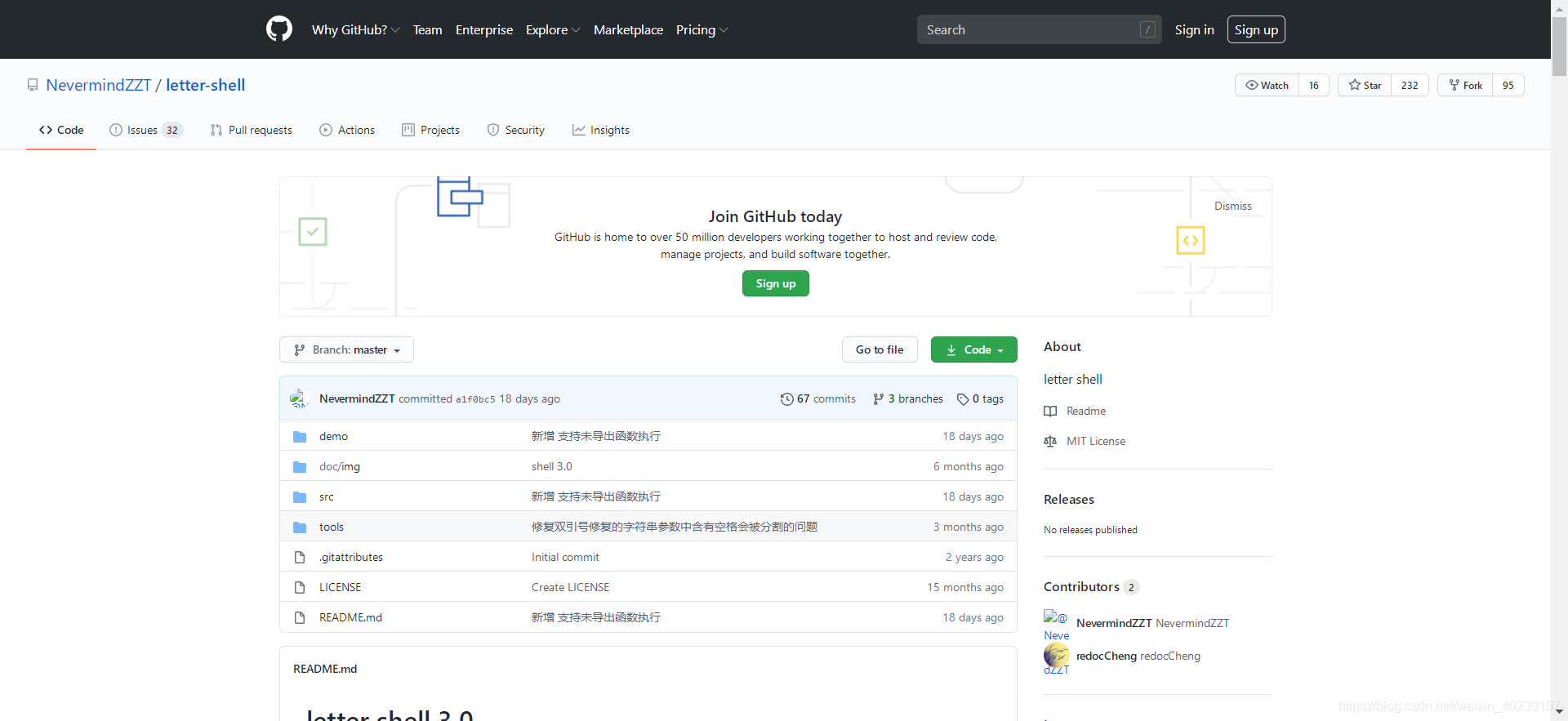
Task: Click the slash shortcut icon in search
Action: tap(1147, 29)
